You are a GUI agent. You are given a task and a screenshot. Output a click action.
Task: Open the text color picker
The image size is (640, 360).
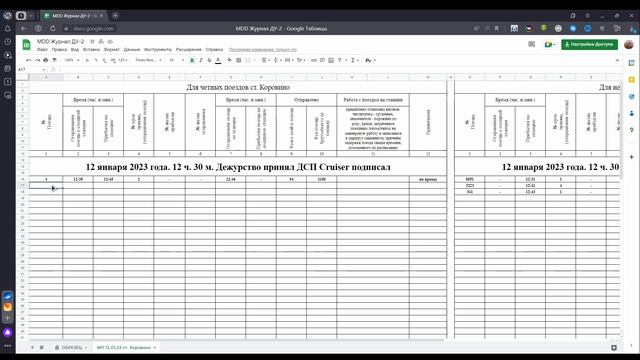218,60
